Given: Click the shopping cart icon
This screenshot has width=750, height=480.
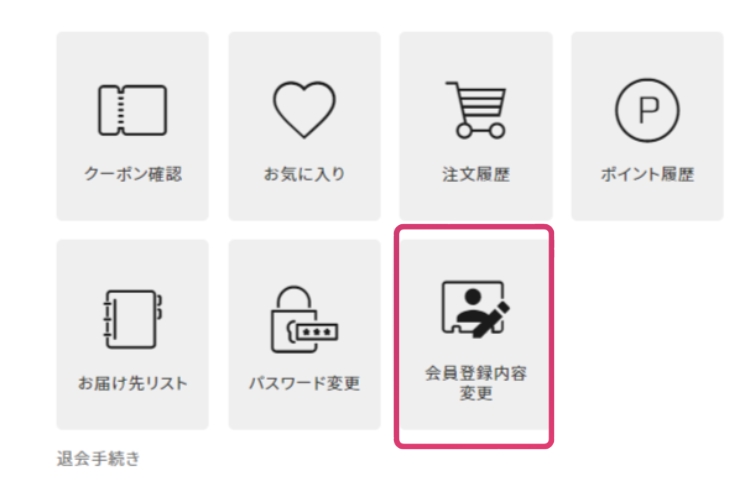Looking at the screenshot, I should (476, 110).
